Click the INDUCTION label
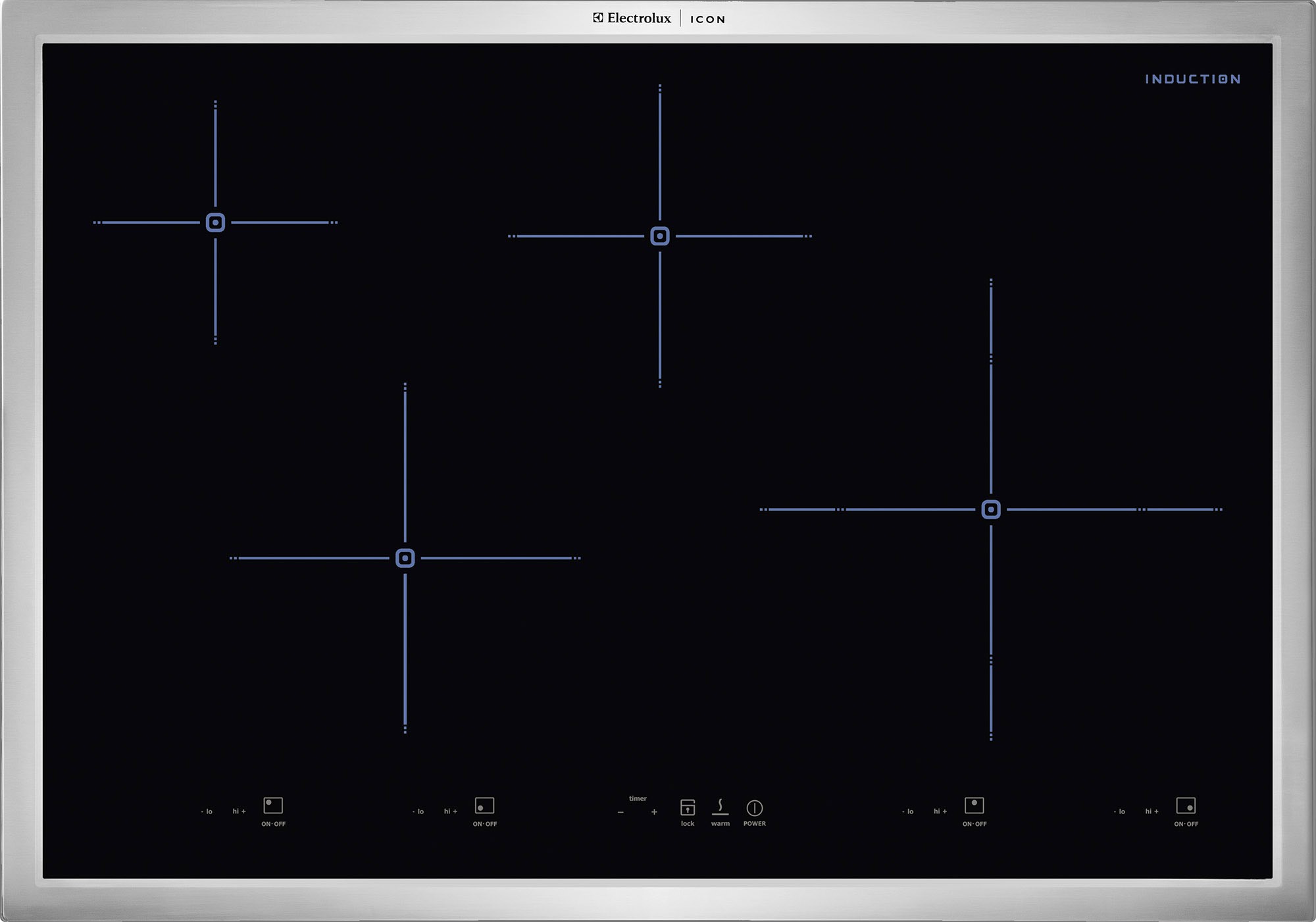 tap(1192, 79)
